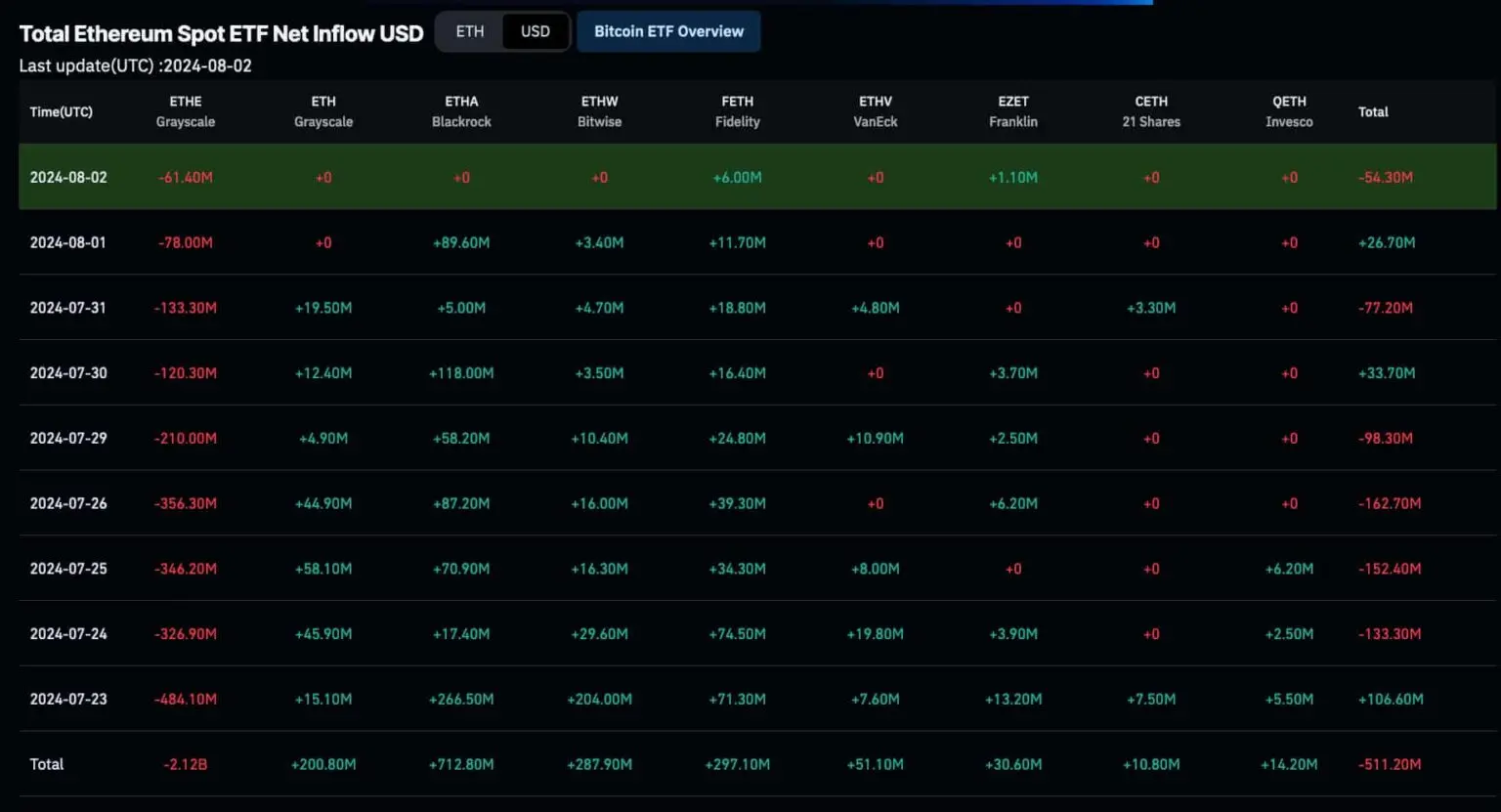Click the +6.20M Invesco value
The width and height of the screenshot is (1501, 812).
click(1289, 569)
